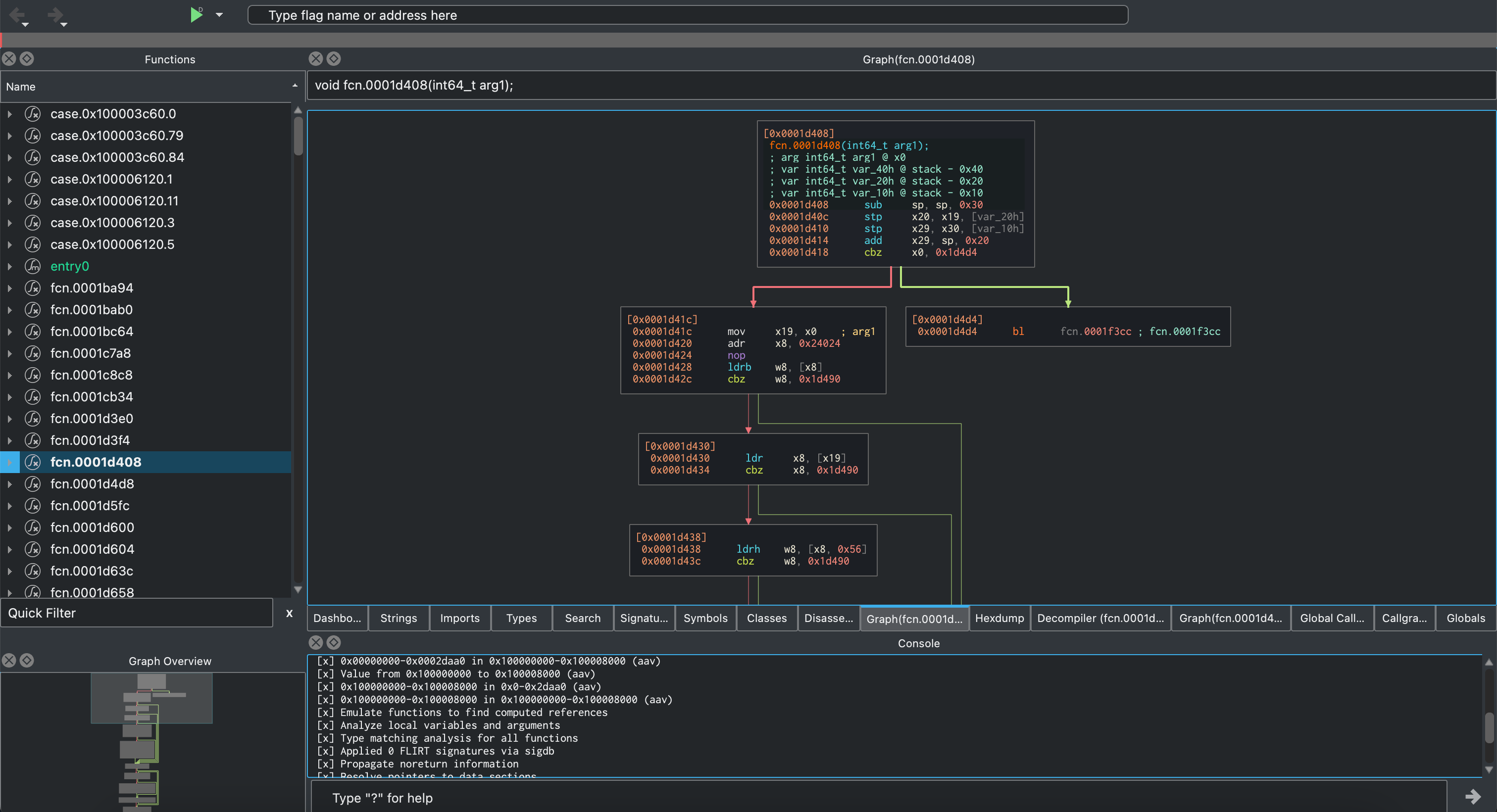Click the function glyph icon beside entry0

(33, 266)
